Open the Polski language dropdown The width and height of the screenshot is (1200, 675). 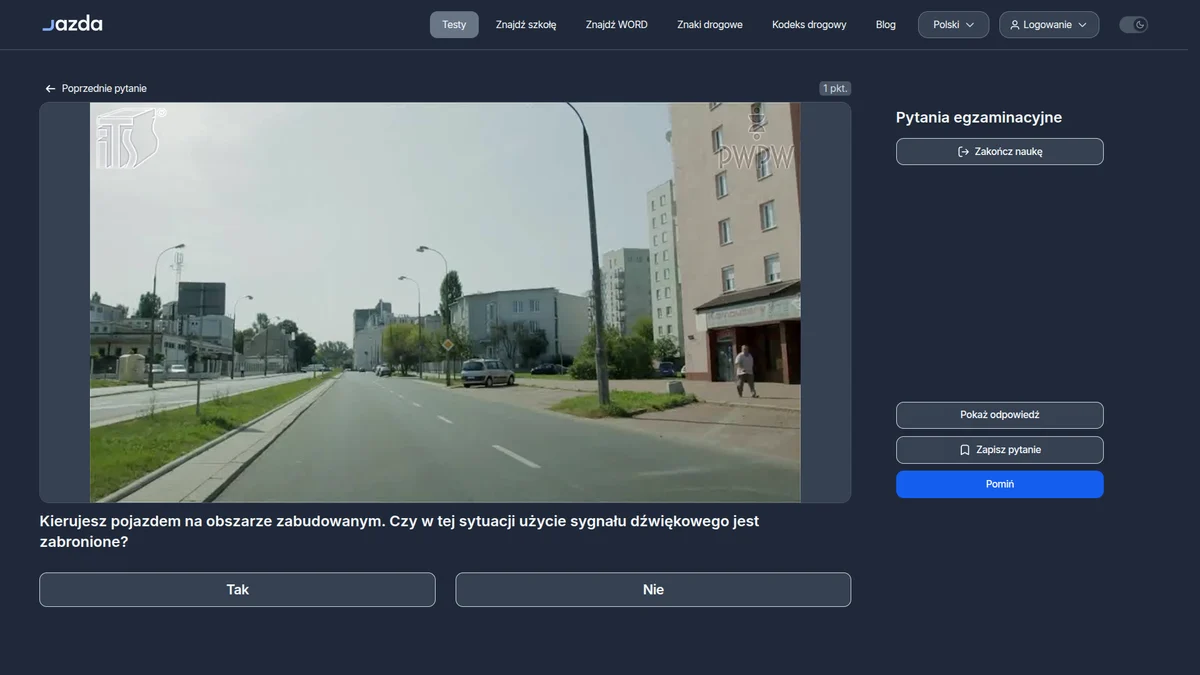[953, 25]
